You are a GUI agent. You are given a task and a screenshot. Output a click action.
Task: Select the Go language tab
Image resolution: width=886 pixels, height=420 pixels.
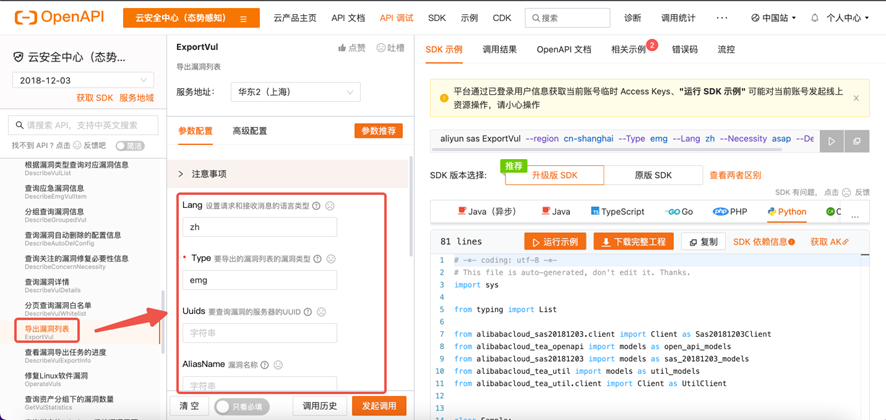(x=679, y=212)
